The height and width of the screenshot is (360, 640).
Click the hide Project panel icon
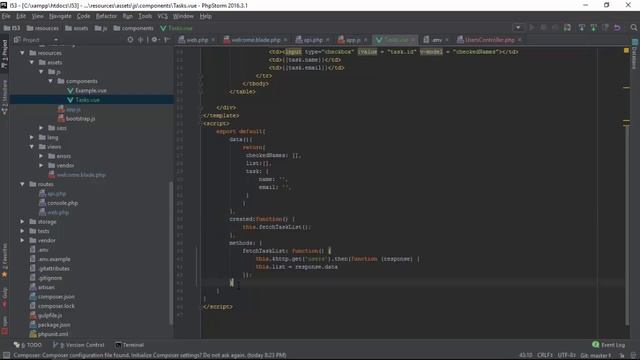pyautogui.click(x=167, y=40)
